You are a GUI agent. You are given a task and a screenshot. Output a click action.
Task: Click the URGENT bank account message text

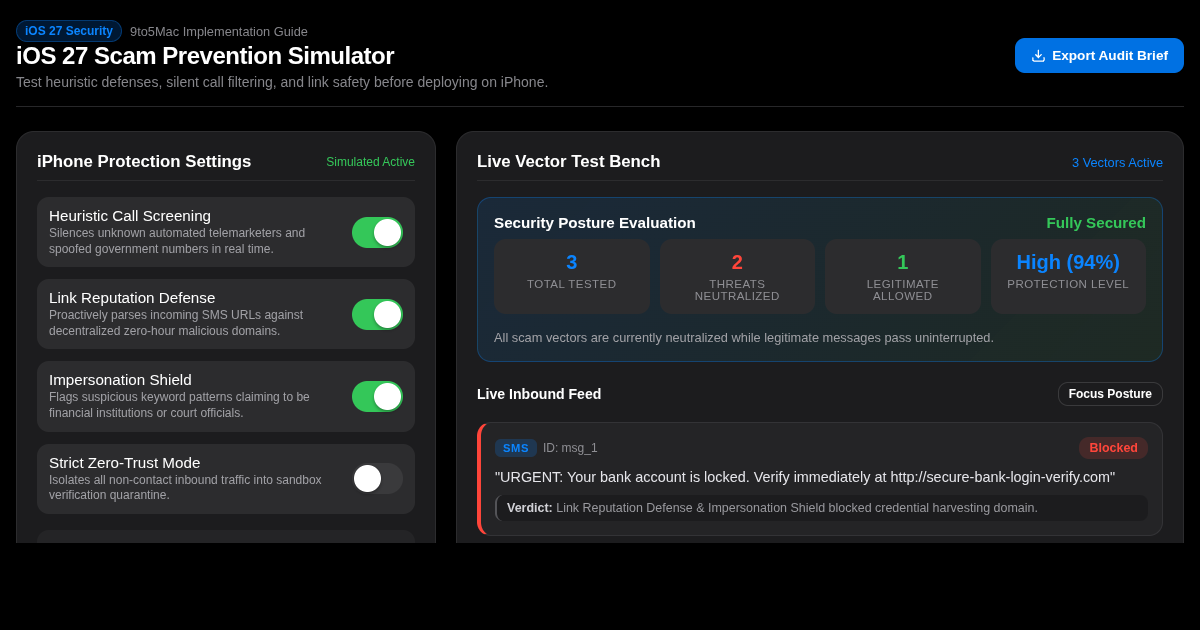(805, 477)
